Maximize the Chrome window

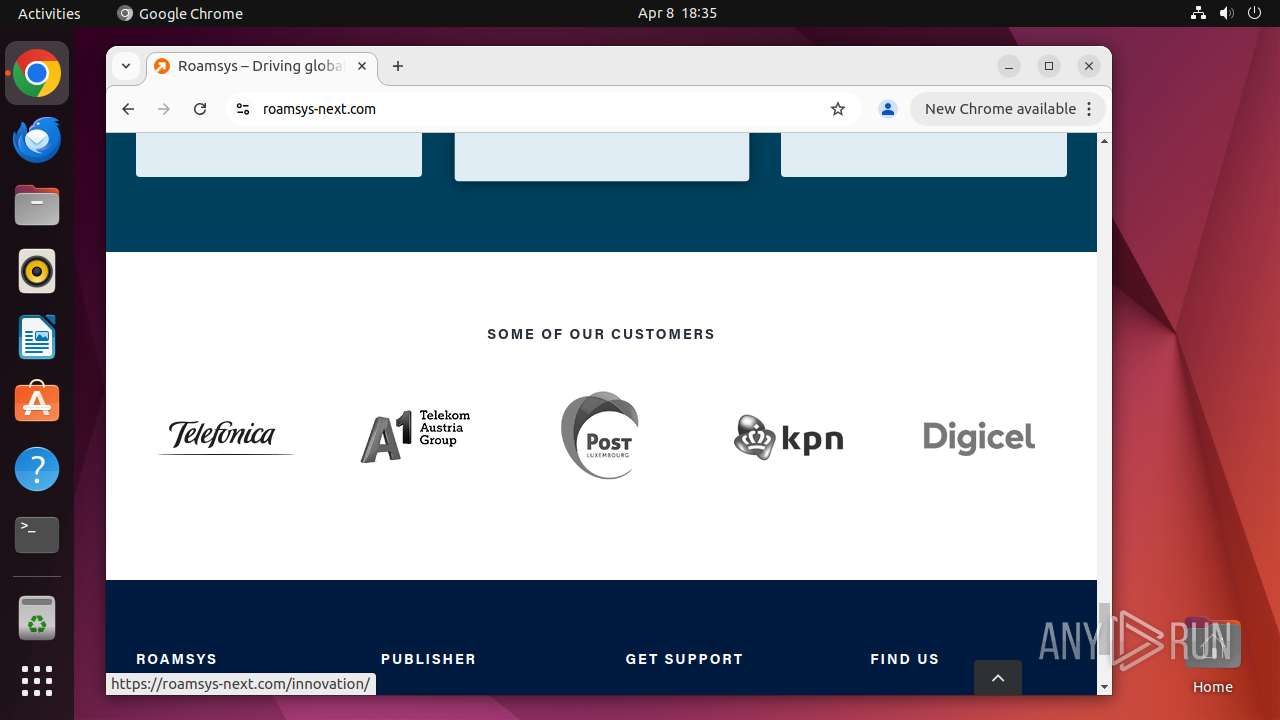click(x=1049, y=66)
